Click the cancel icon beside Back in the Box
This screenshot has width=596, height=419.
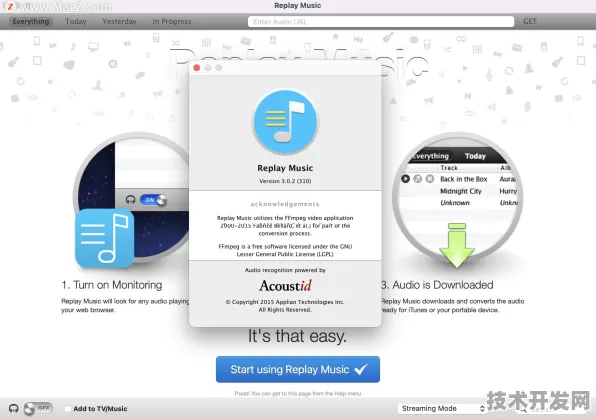click(x=430, y=179)
